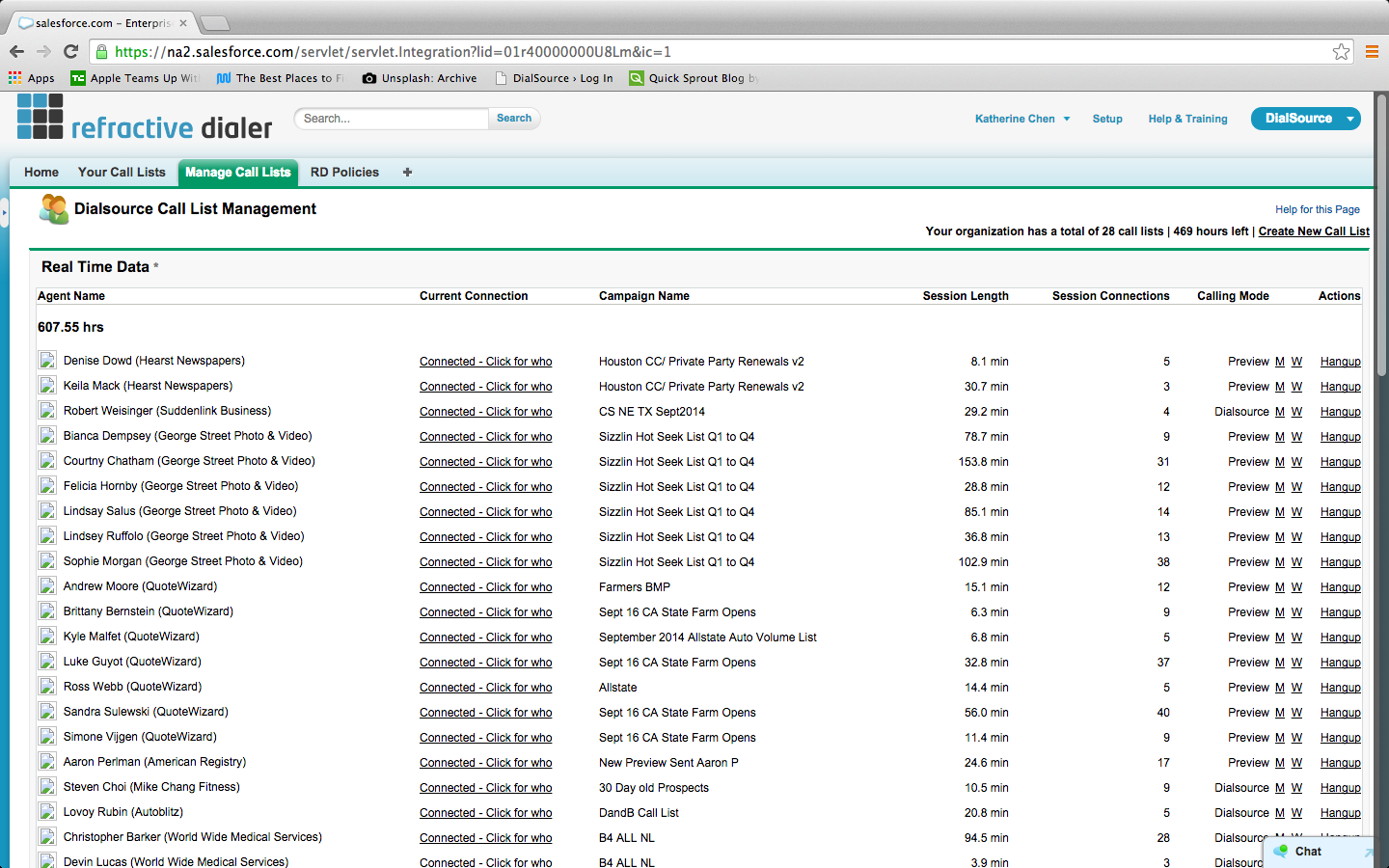This screenshot has width=1389, height=868.
Task: Click the Create New Call List link
Action: click(x=1313, y=231)
